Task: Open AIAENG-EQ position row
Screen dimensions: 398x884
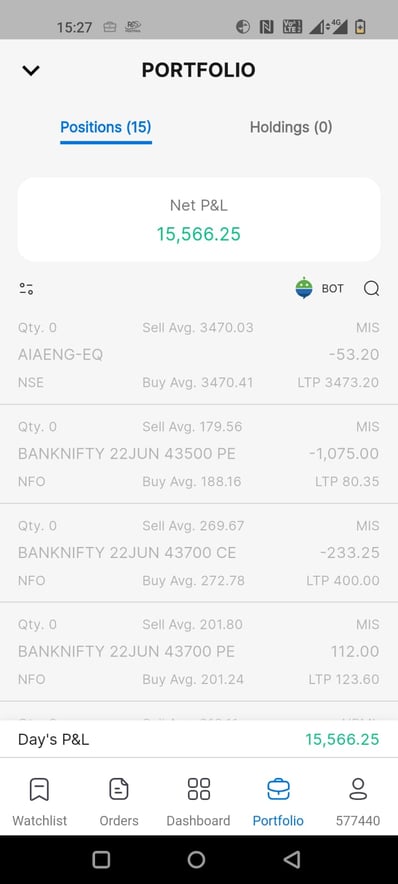Action: (199, 355)
